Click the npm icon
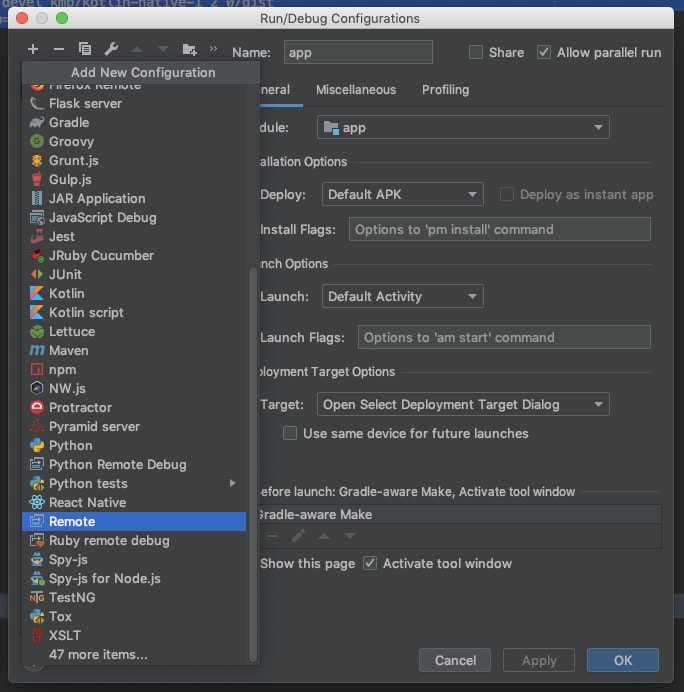 [37, 369]
